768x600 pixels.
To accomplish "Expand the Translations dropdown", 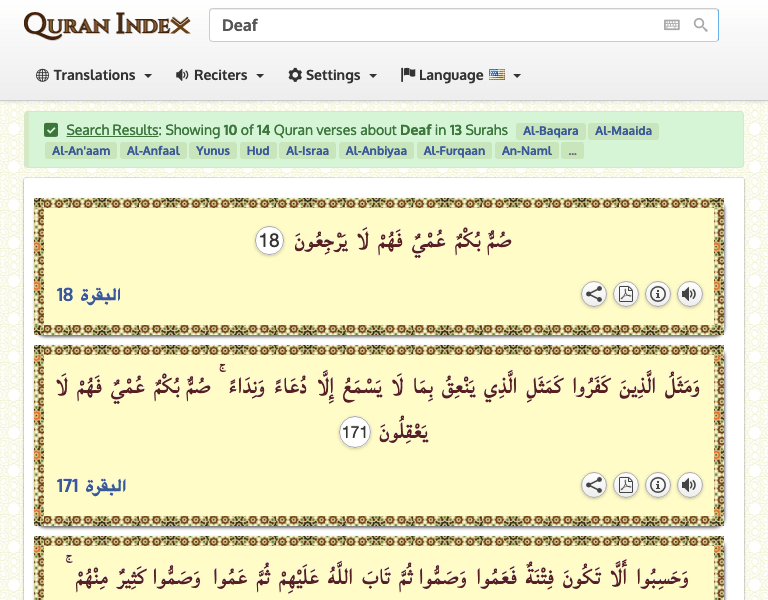I will (94, 75).
